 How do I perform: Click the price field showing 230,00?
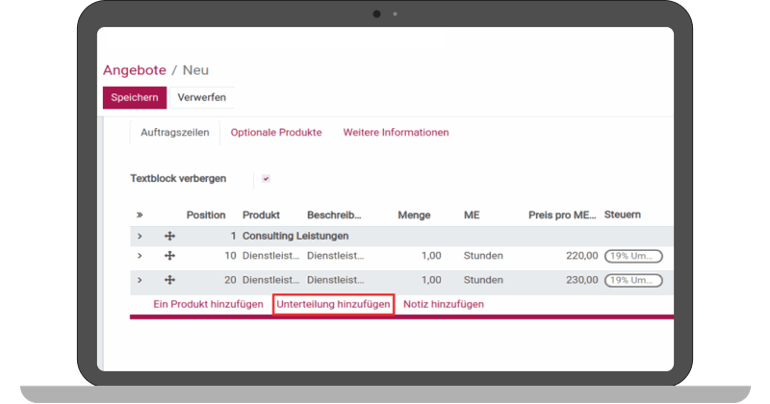click(580, 281)
